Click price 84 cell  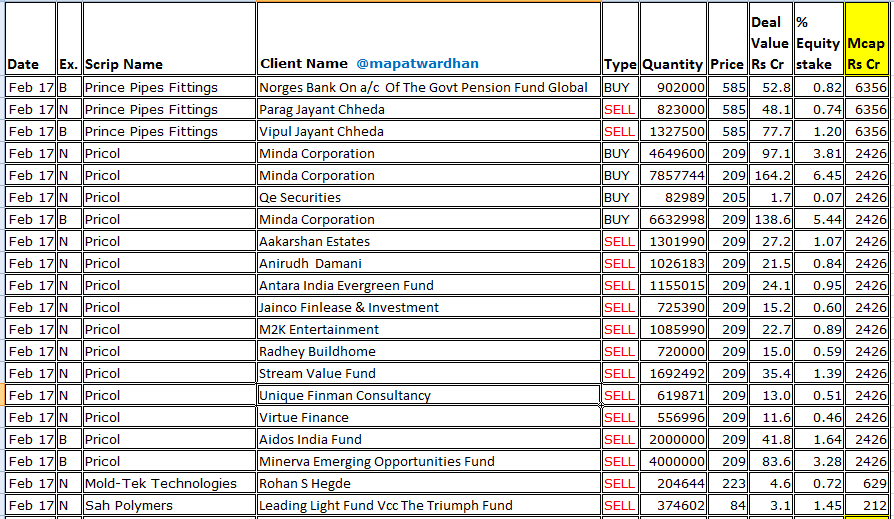click(x=727, y=505)
